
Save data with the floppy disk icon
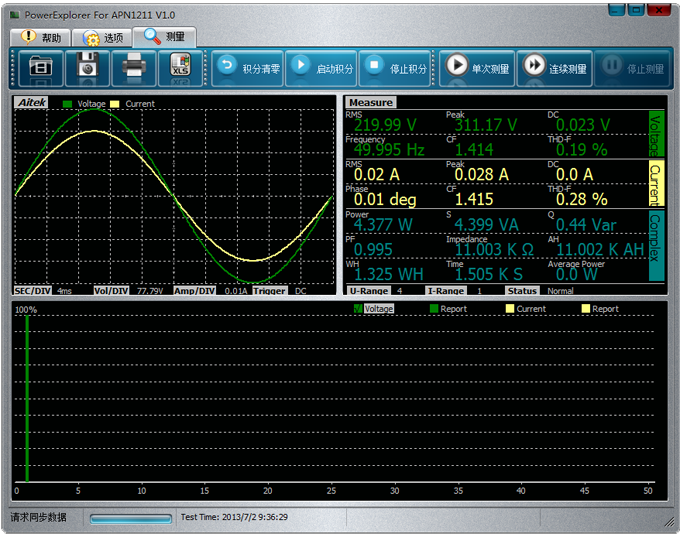(x=87, y=68)
